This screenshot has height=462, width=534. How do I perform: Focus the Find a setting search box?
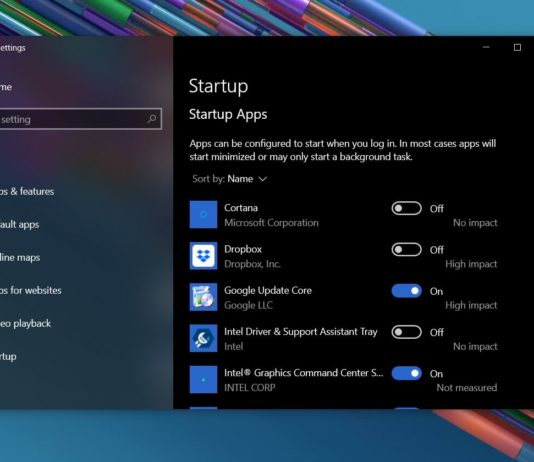81,119
